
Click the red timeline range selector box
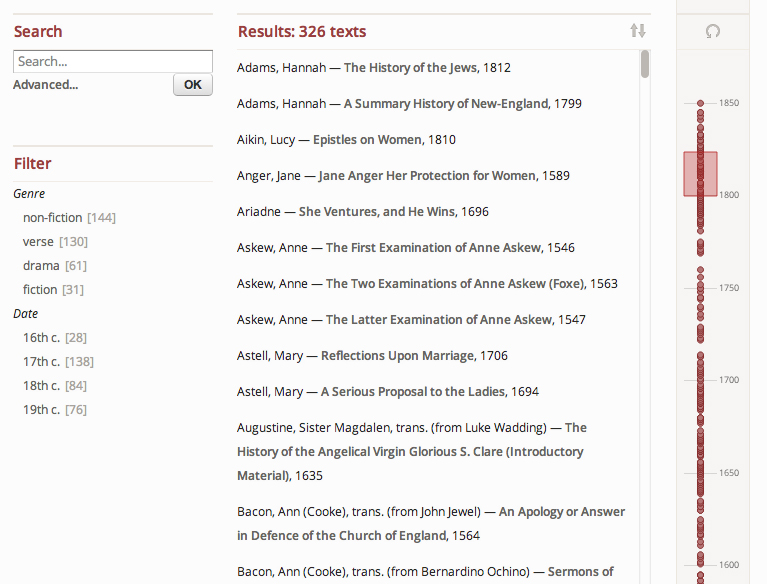pyautogui.click(x=701, y=174)
